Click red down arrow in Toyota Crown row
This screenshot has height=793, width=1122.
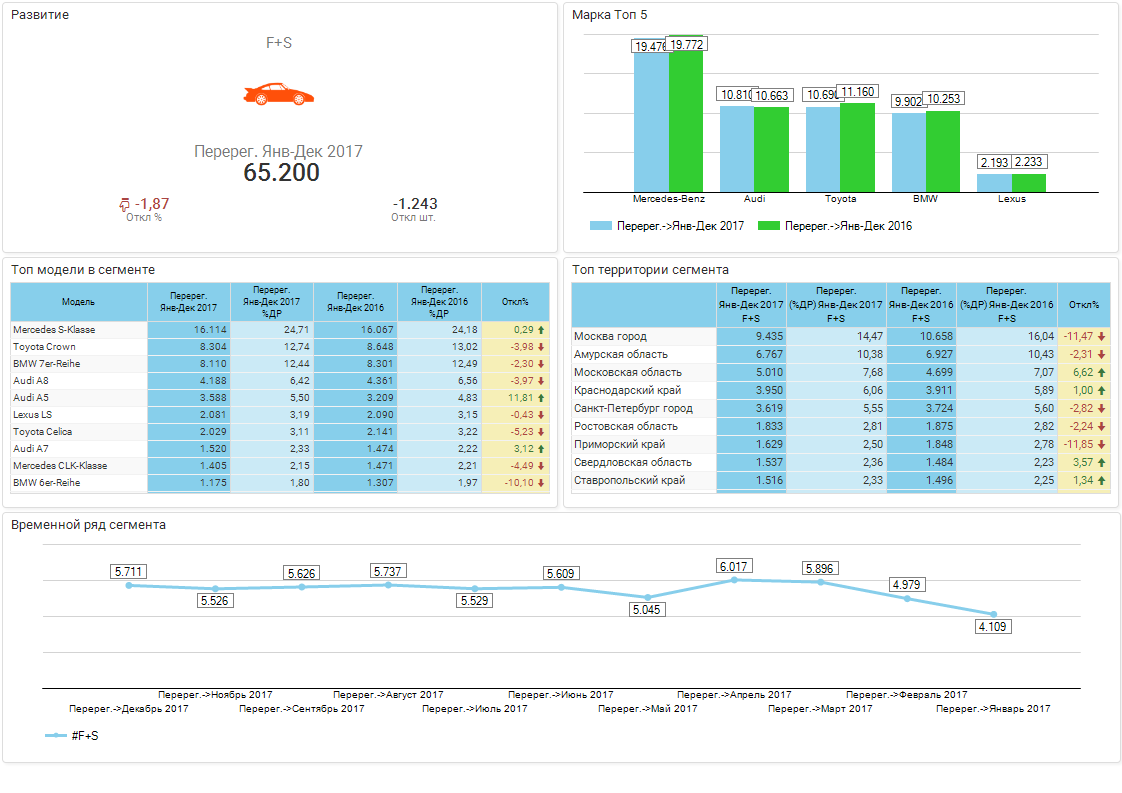click(x=541, y=347)
